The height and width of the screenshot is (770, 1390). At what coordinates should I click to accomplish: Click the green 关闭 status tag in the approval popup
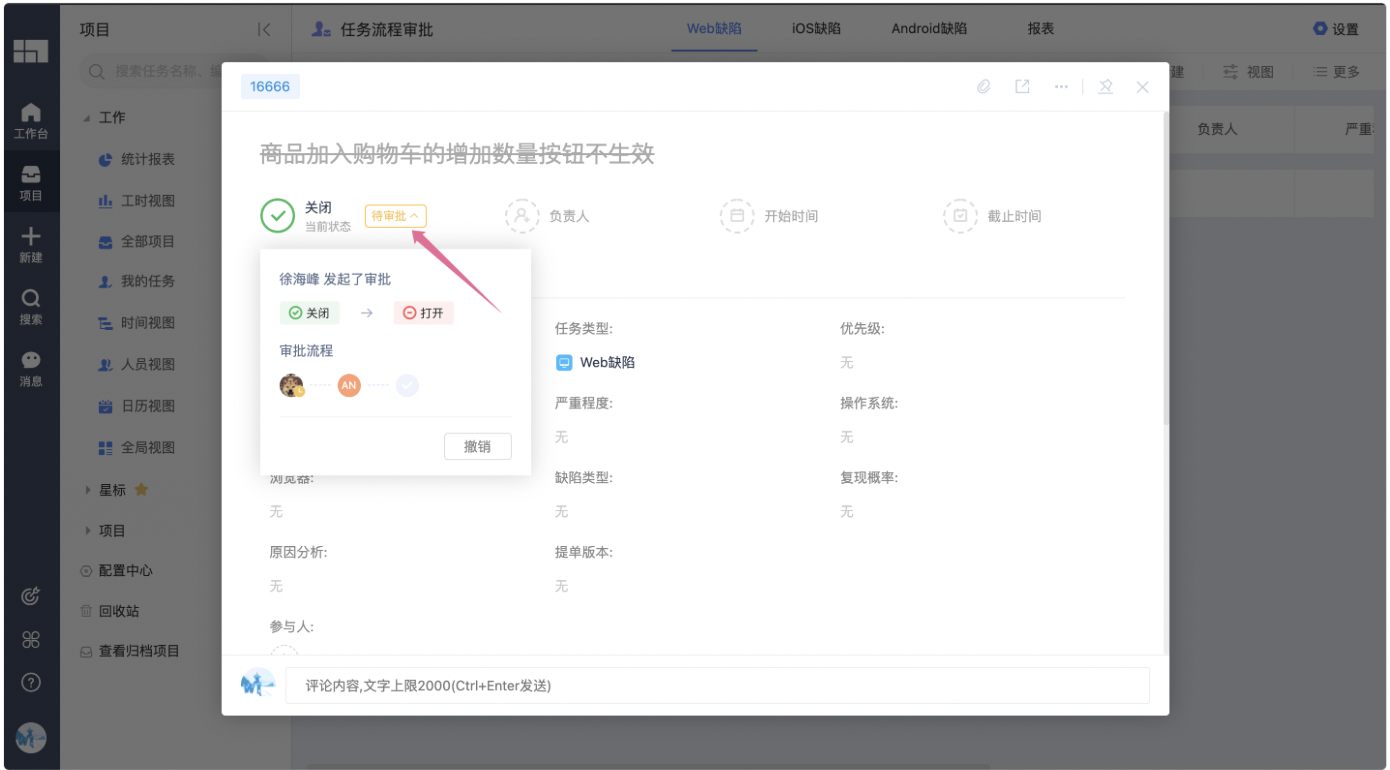click(310, 313)
